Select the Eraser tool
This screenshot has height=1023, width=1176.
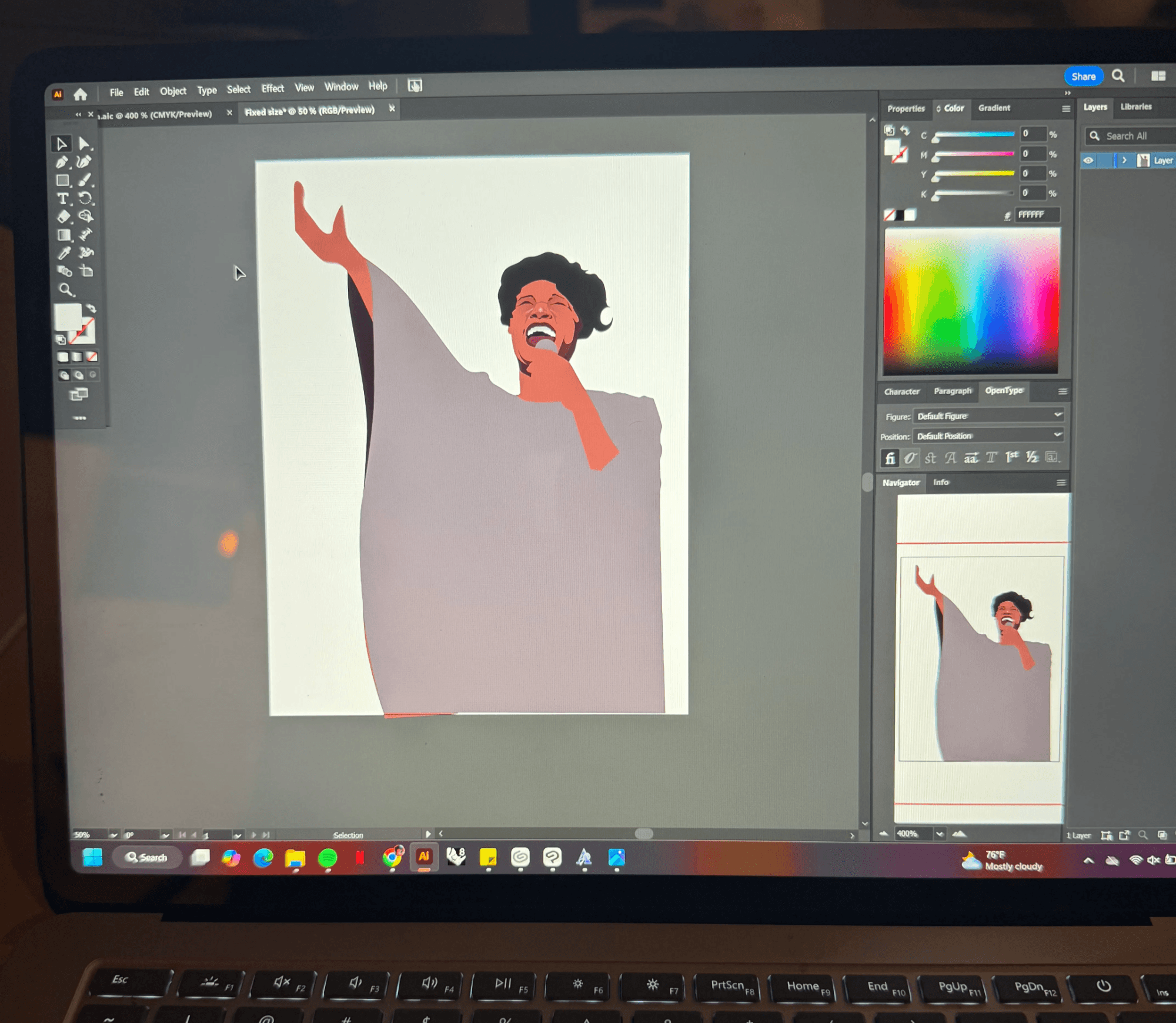pos(64,216)
